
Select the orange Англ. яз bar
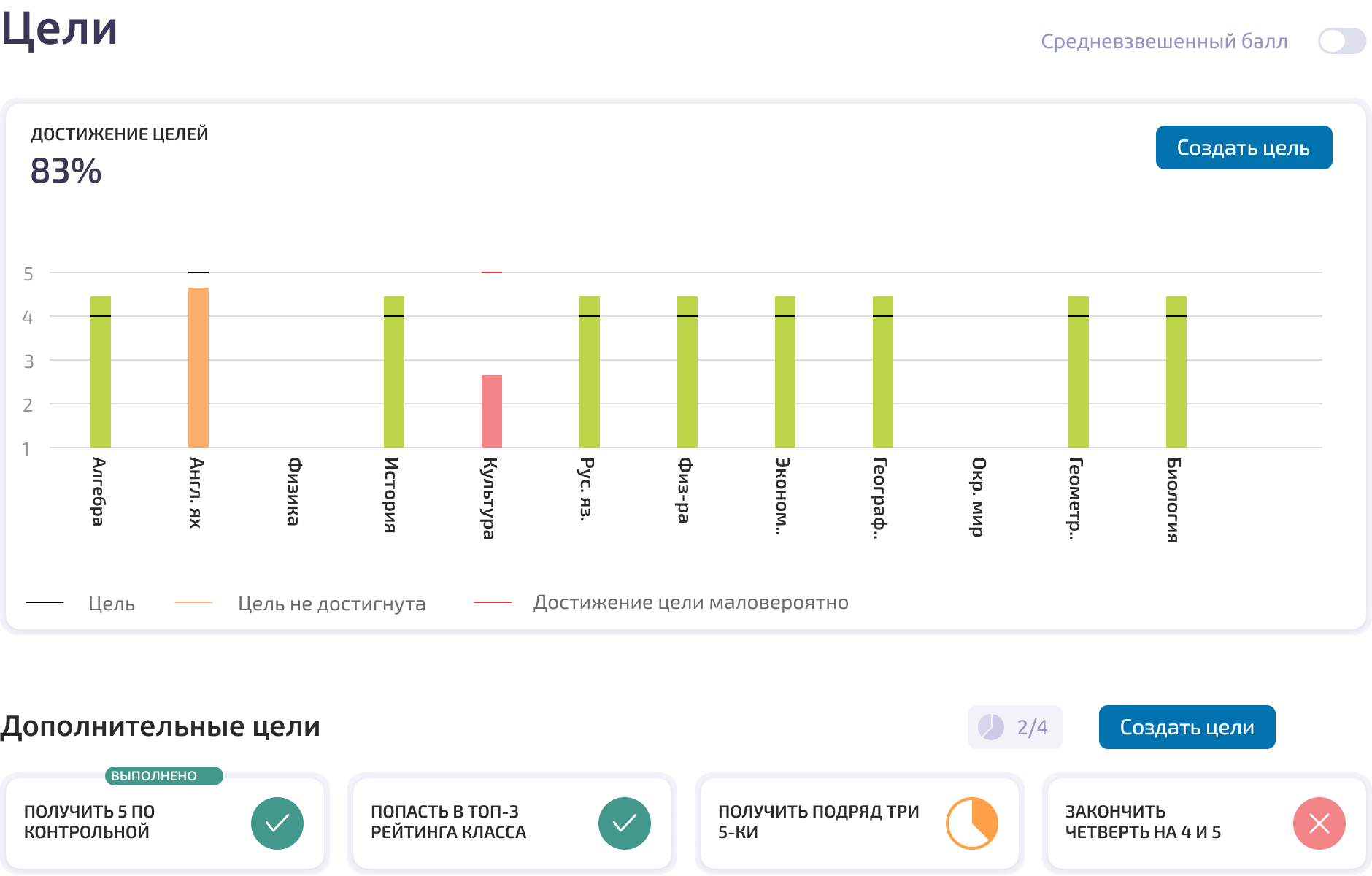click(x=199, y=367)
